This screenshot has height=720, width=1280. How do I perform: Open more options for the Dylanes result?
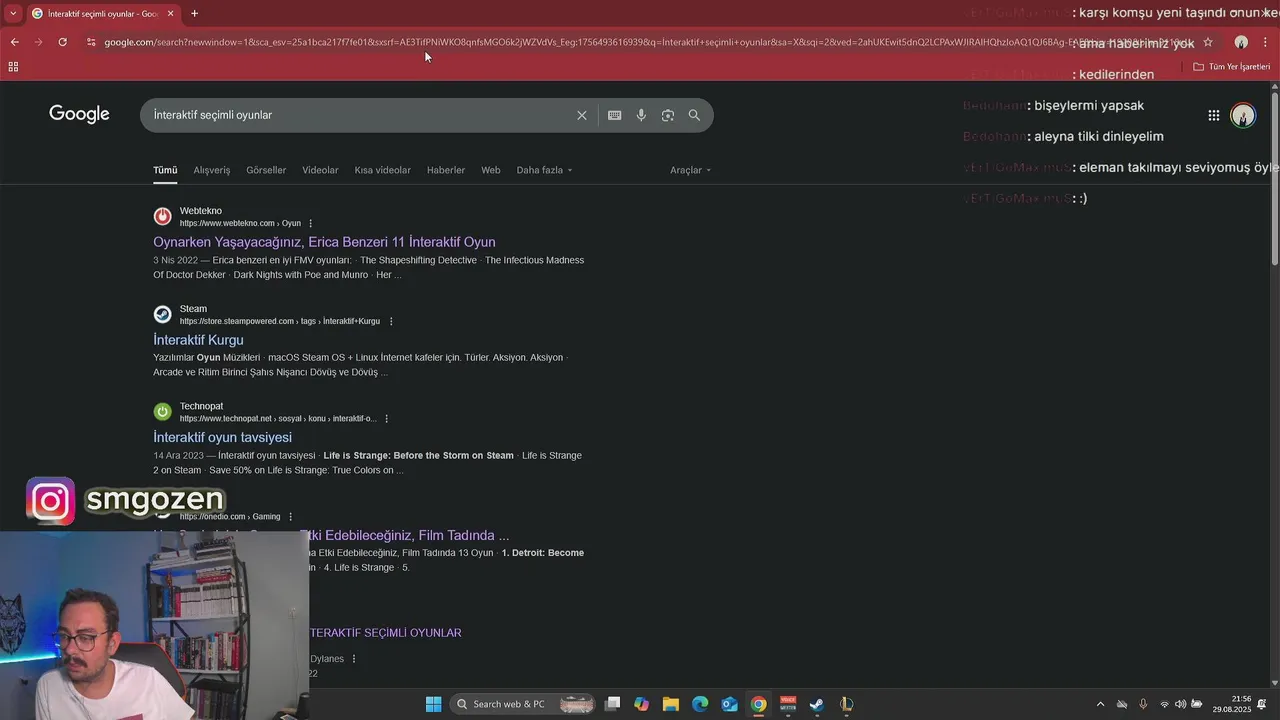354,659
